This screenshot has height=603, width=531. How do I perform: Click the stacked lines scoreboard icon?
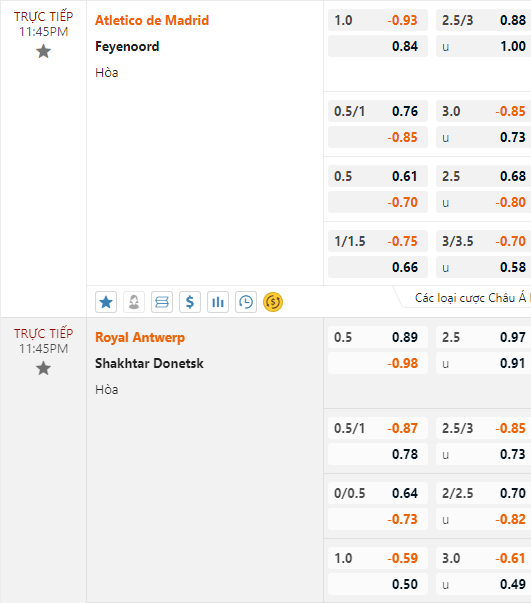coord(162,302)
